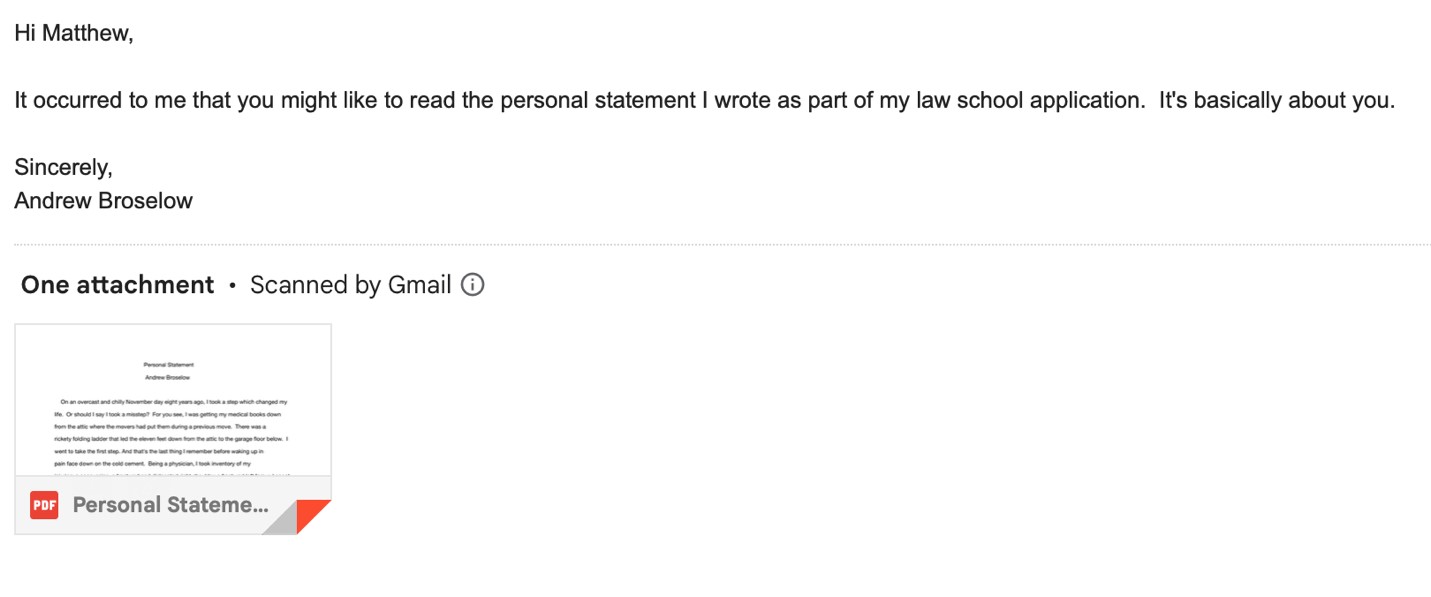Click 'It occurred to me' in the body
This screenshot has height=597, width=1431.
point(92,100)
